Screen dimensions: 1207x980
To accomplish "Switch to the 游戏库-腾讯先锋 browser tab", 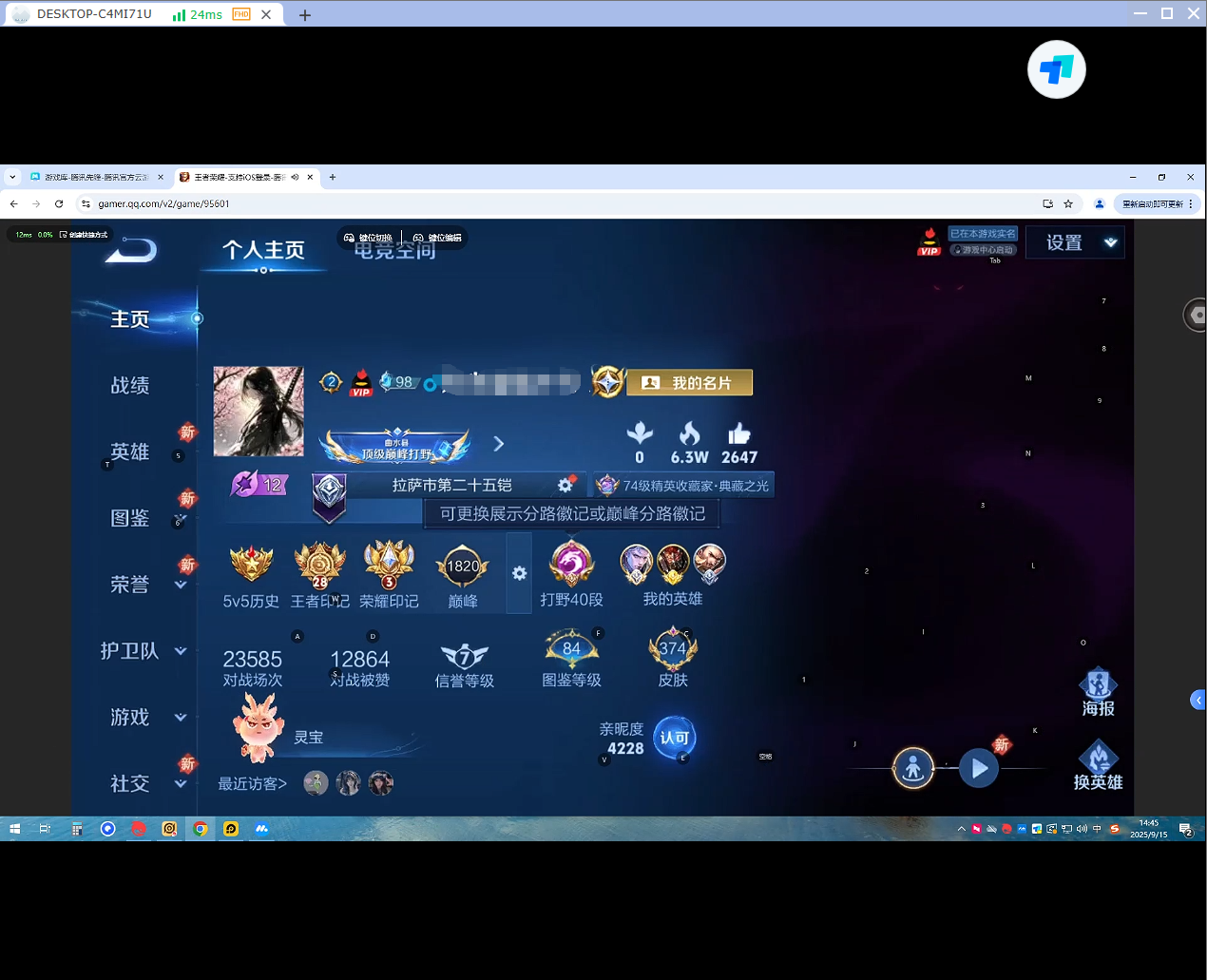I will pos(96,177).
